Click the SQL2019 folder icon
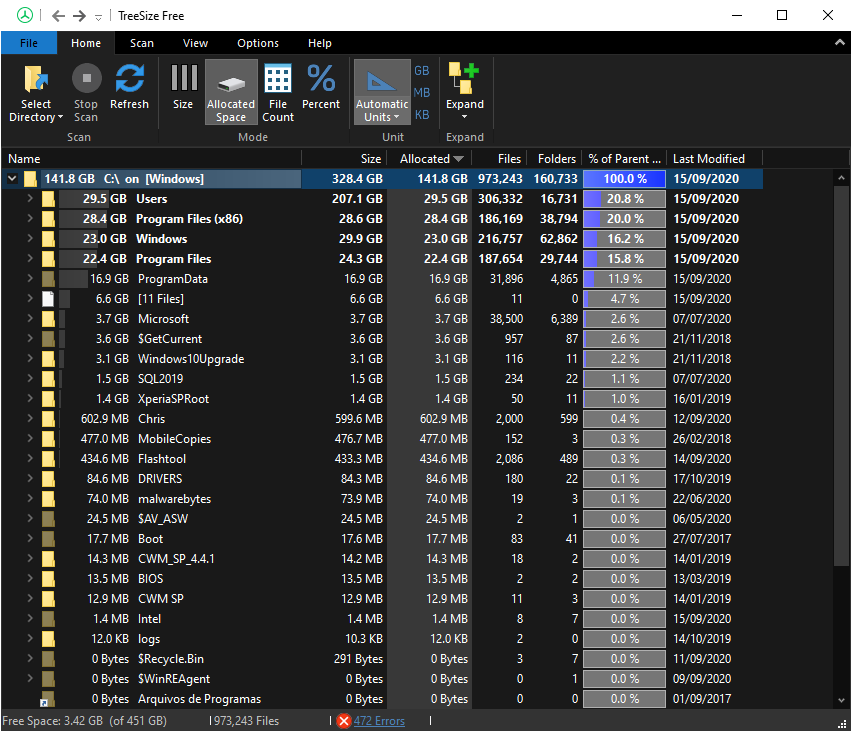852x732 pixels. (48, 379)
